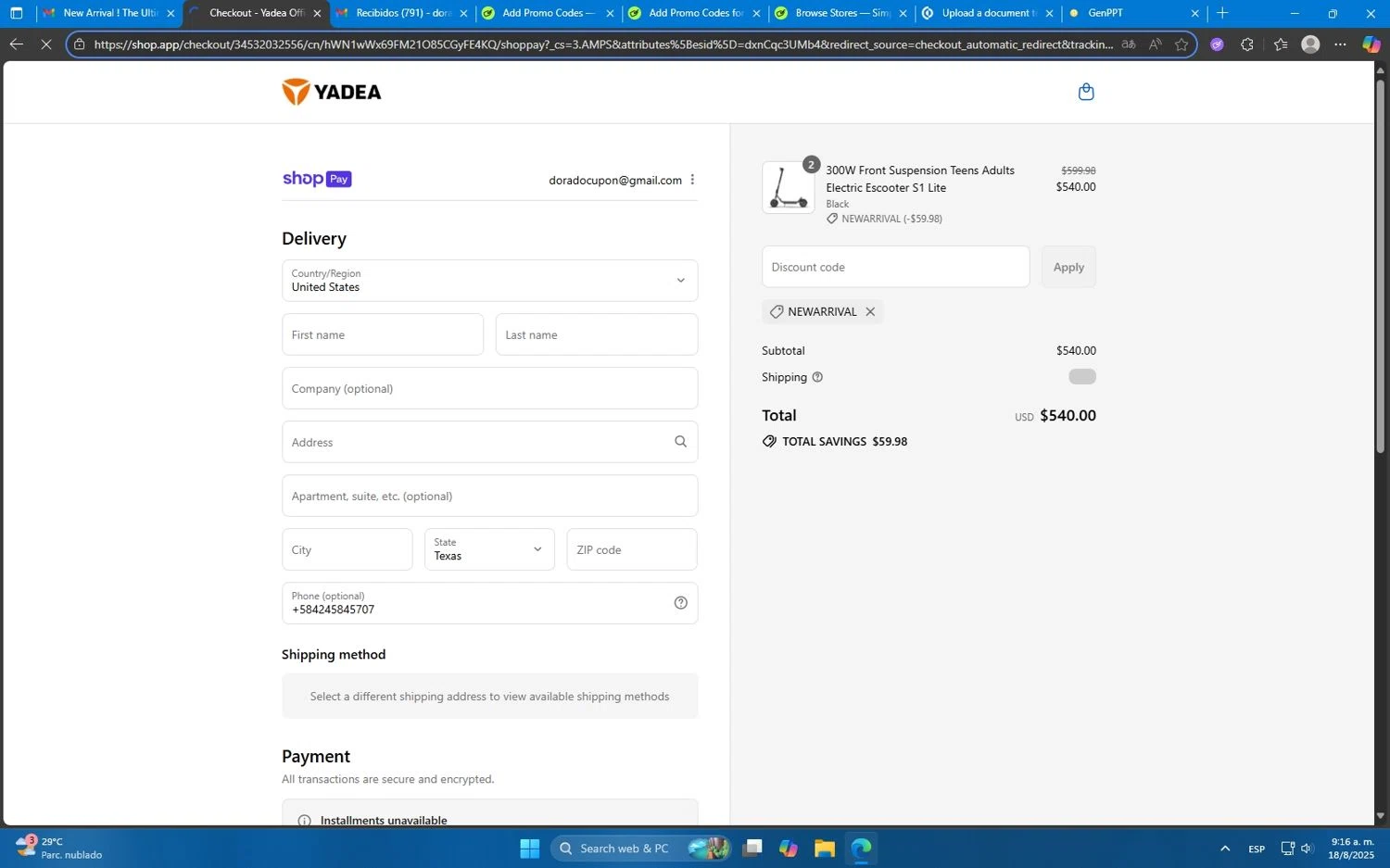Open tab actions menu icon
The height and width of the screenshot is (868, 1390).
click(16, 13)
